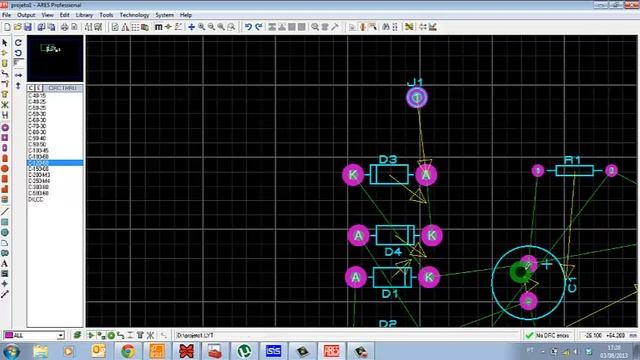Open the ISIS icon in the taskbar
Screen dimensions: 640x360
coord(273,351)
